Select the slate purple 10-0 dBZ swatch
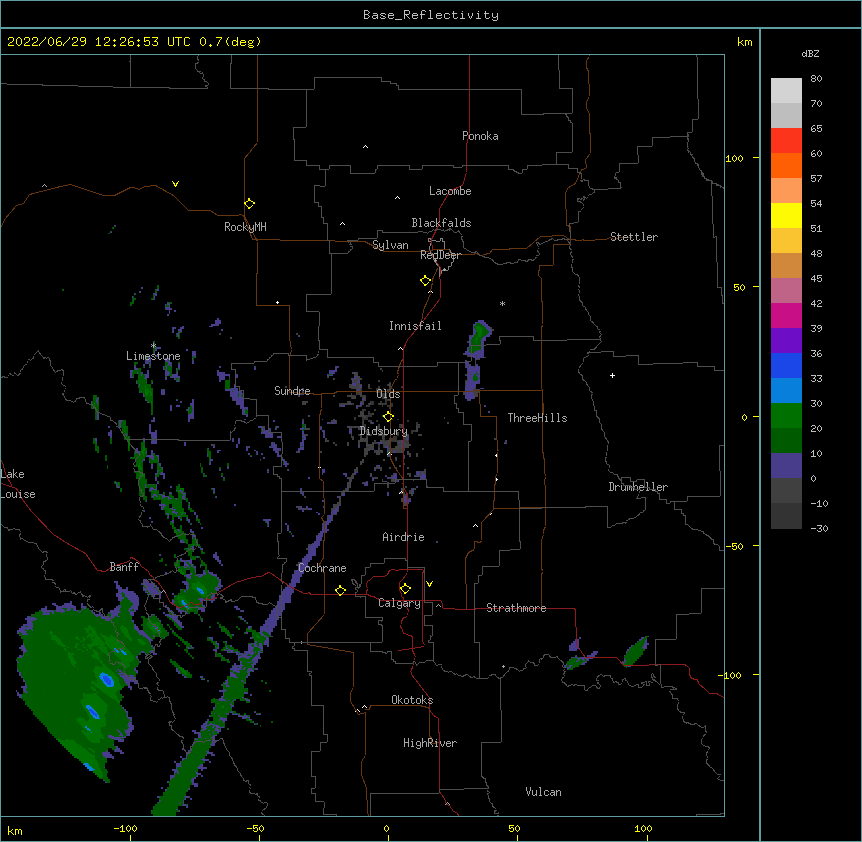The height and width of the screenshot is (842, 862). tap(786, 466)
